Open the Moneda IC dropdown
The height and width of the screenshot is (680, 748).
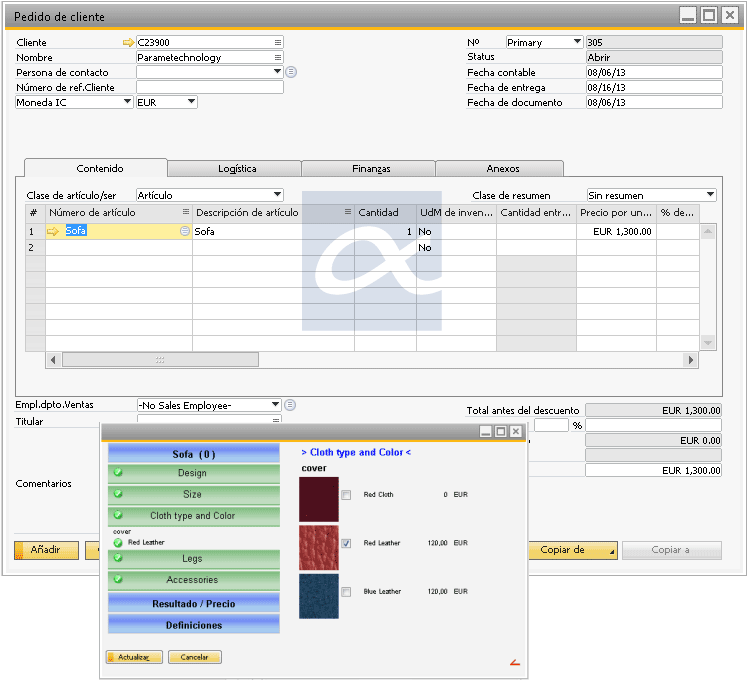coord(127,102)
